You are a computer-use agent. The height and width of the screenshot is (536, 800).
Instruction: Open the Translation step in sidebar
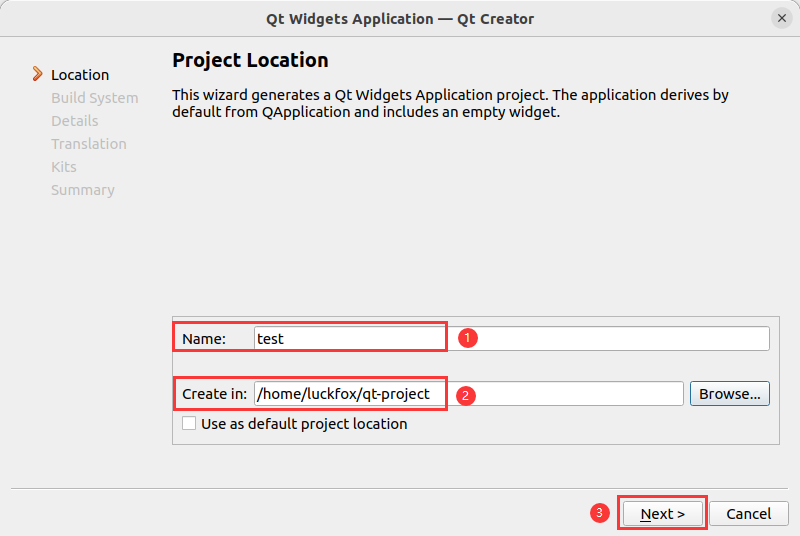[x=89, y=144]
